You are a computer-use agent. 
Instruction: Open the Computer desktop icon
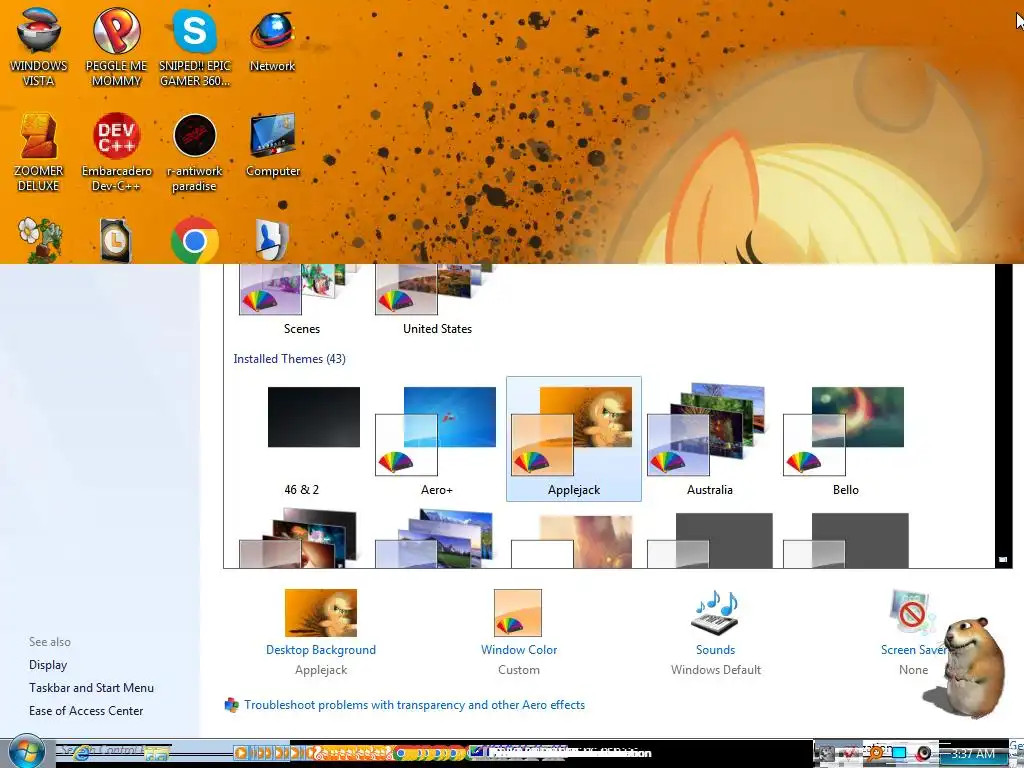click(x=273, y=145)
